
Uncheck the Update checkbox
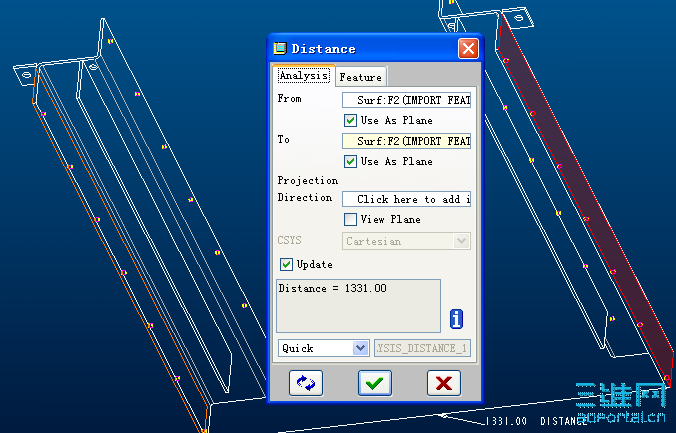pos(286,264)
